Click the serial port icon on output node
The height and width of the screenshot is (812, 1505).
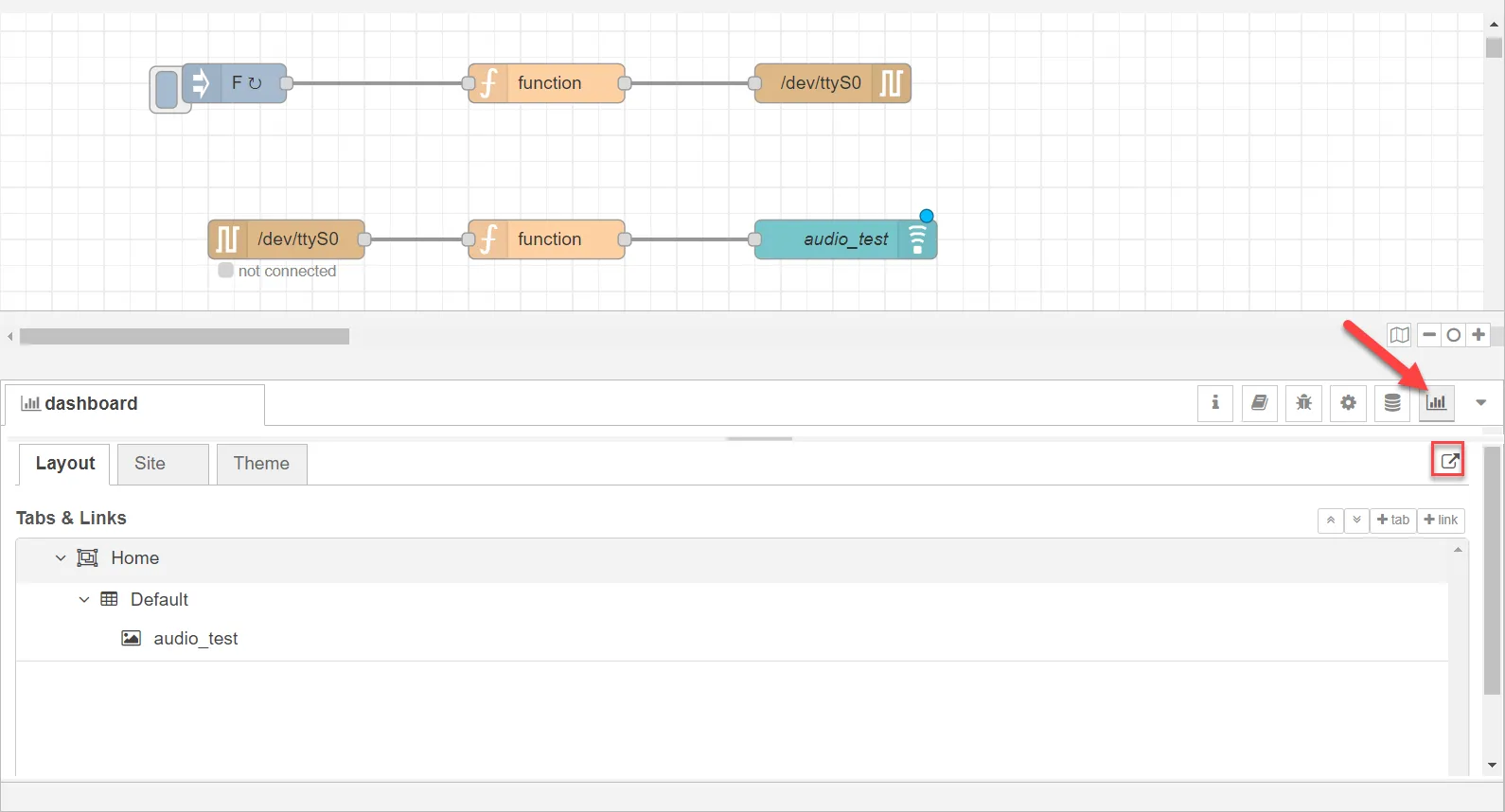point(891,83)
